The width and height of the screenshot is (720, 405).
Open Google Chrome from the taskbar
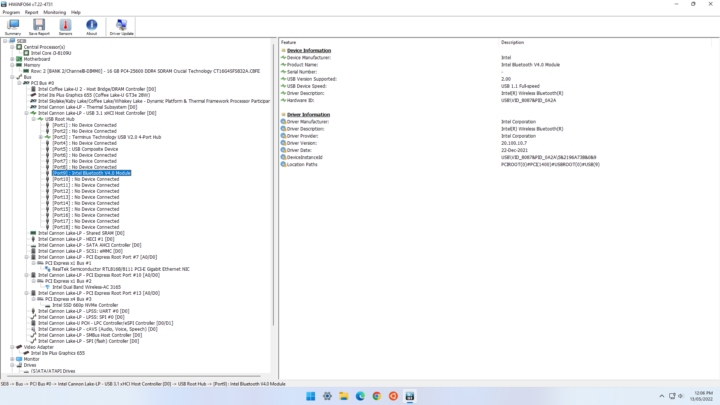click(x=377, y=396)
